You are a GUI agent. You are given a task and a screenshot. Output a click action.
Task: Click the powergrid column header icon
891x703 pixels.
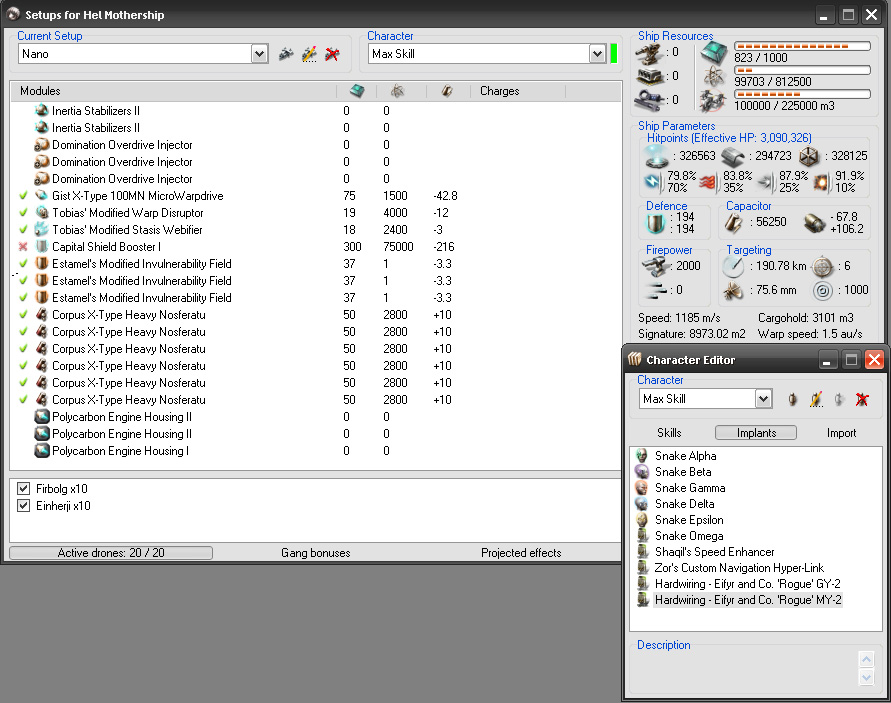click(397, 90)
